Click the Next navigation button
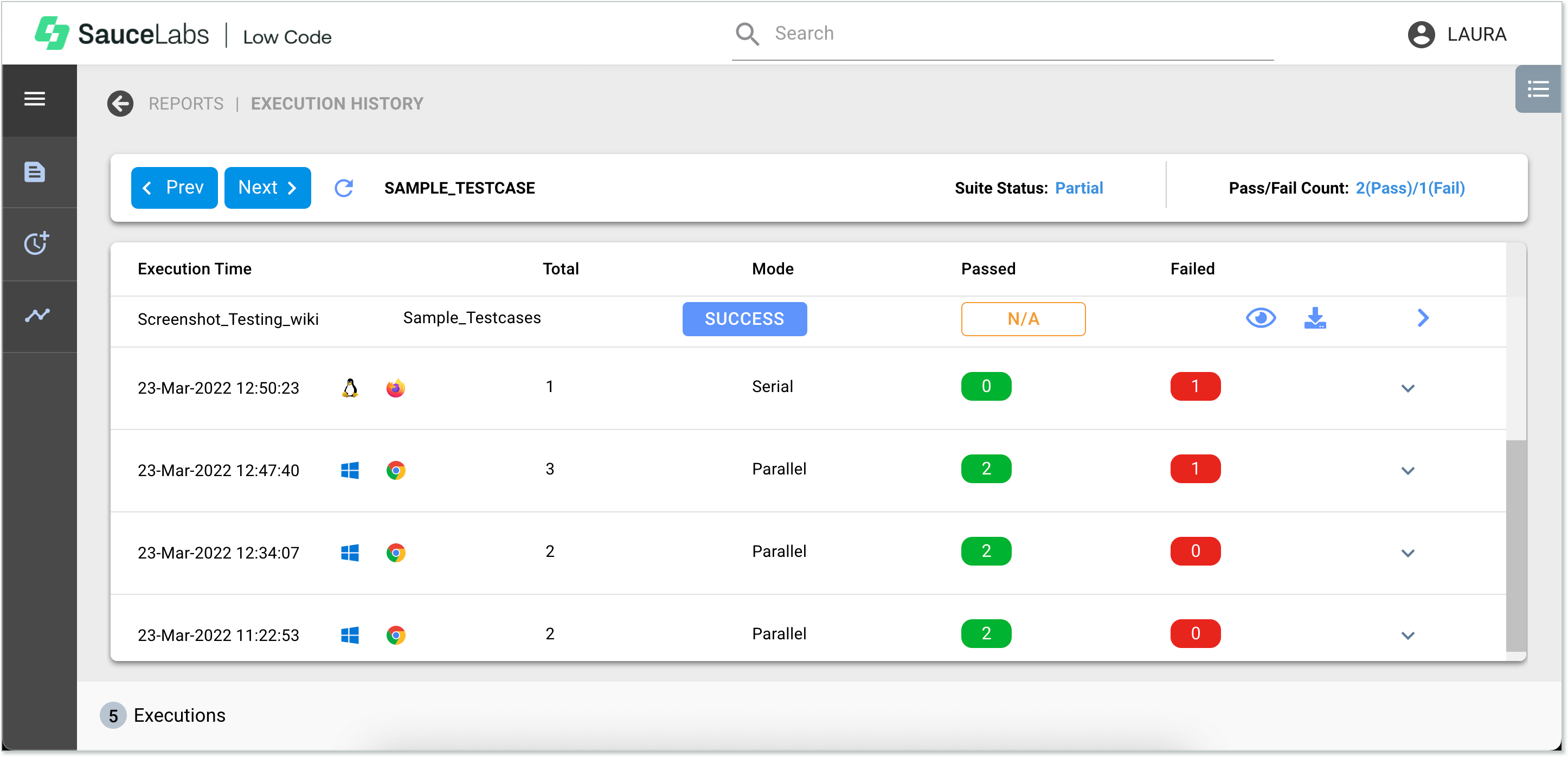Viewport: 1568px width, 757px height. 265,187
